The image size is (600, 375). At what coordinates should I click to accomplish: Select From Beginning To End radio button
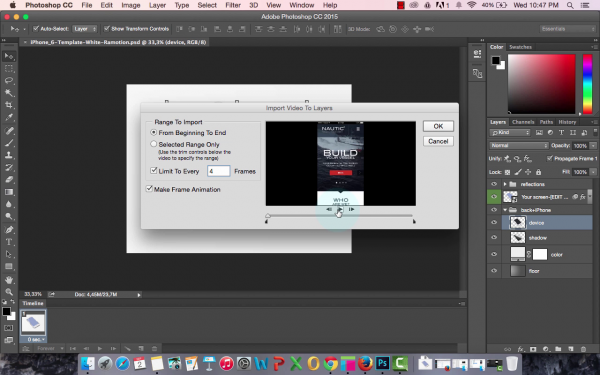[x=153, y=132]
